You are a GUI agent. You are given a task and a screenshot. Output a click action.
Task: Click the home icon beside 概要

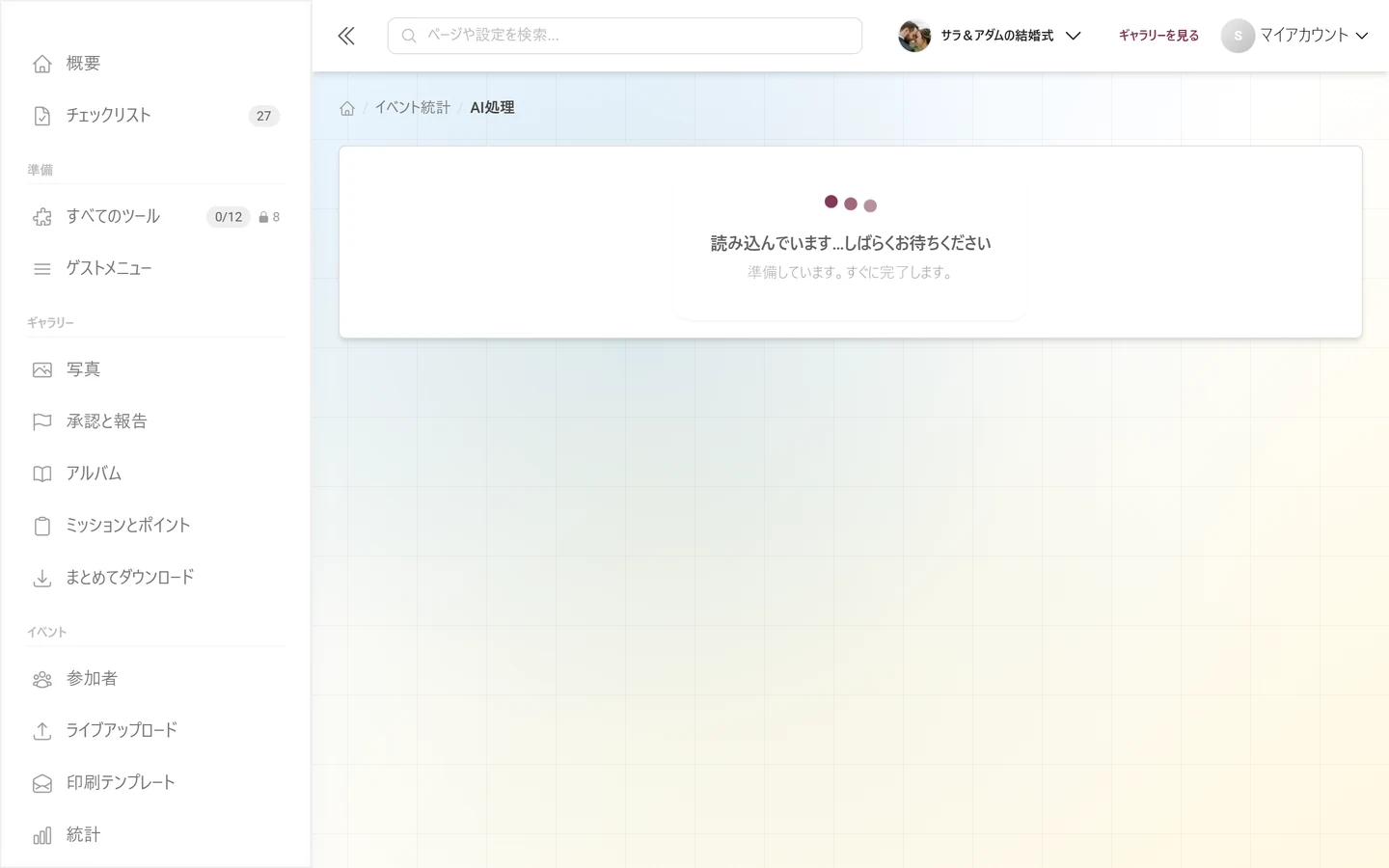click(x=42, y=64)
